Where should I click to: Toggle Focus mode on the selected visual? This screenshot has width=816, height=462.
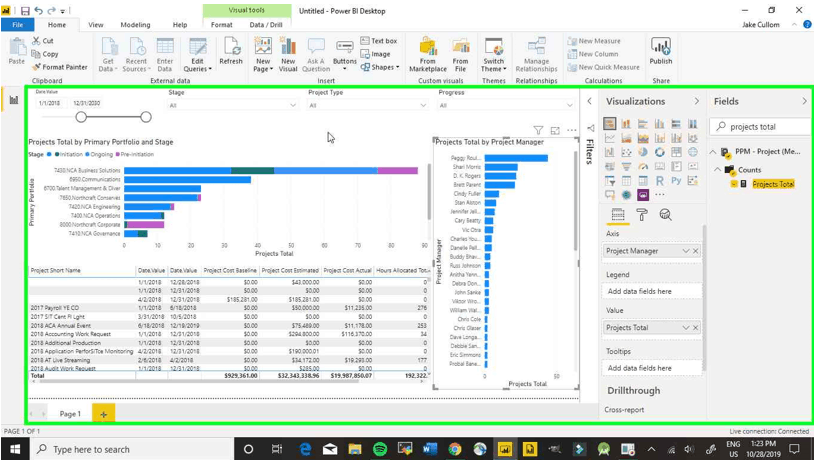(x=555, y=130)
